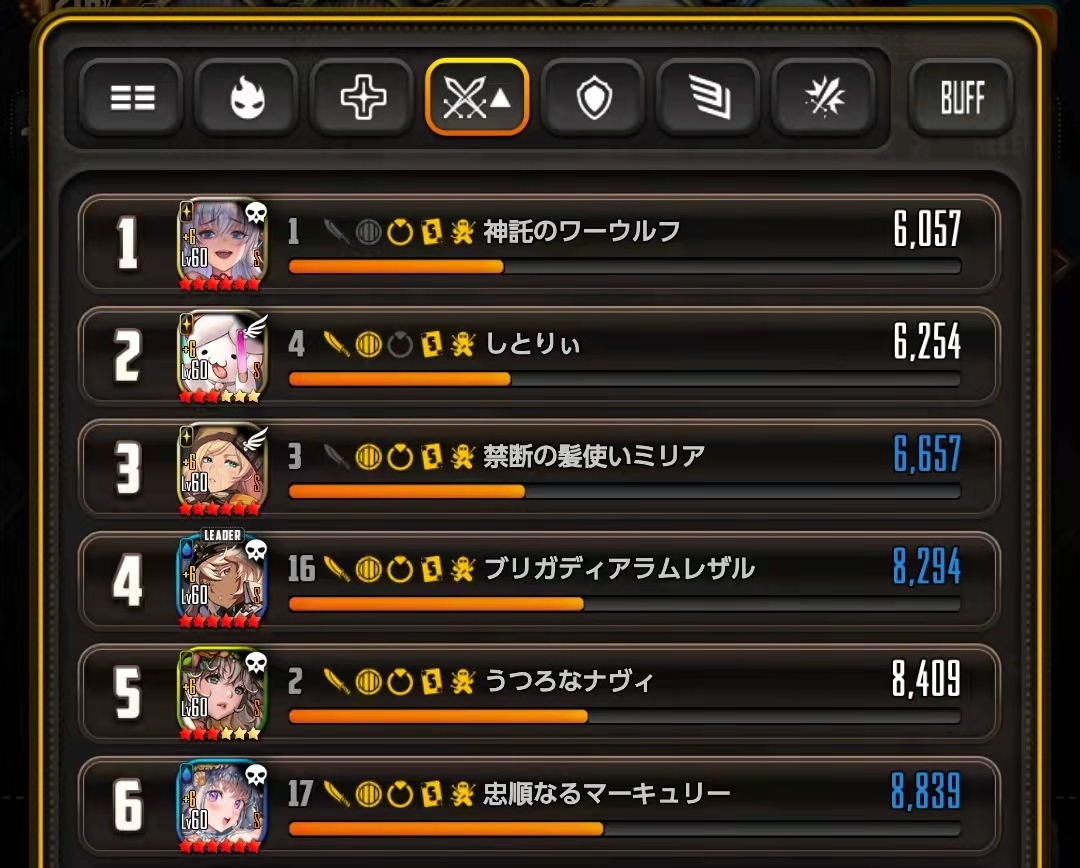Viewport: 1080px width, 868px height.
Task: Click the 8,839 attack value
Action: [926, 791]
